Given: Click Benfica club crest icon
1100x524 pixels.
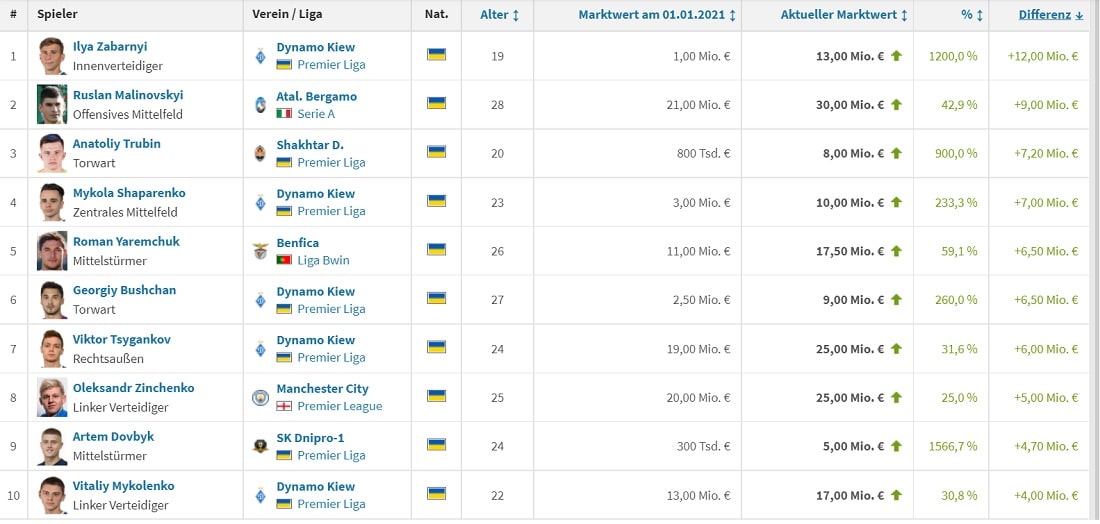Looking at the screenshot, I should pos(260,251).
